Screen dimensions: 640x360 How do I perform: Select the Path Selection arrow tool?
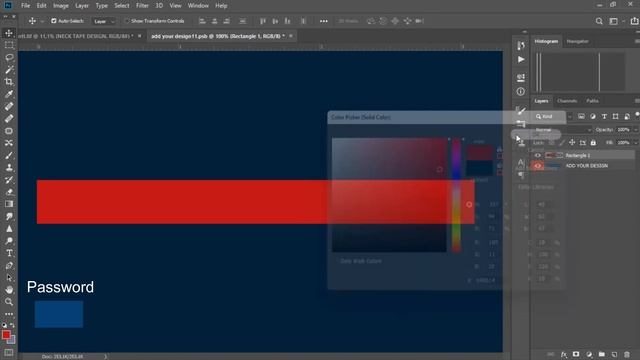(9, 278)
